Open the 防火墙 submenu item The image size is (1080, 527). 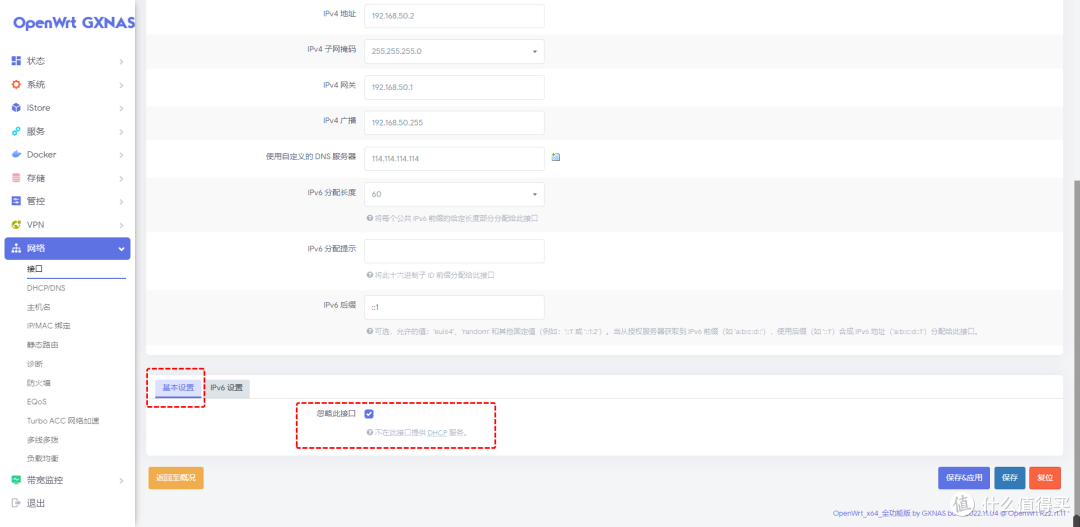[x=39, y=382]
